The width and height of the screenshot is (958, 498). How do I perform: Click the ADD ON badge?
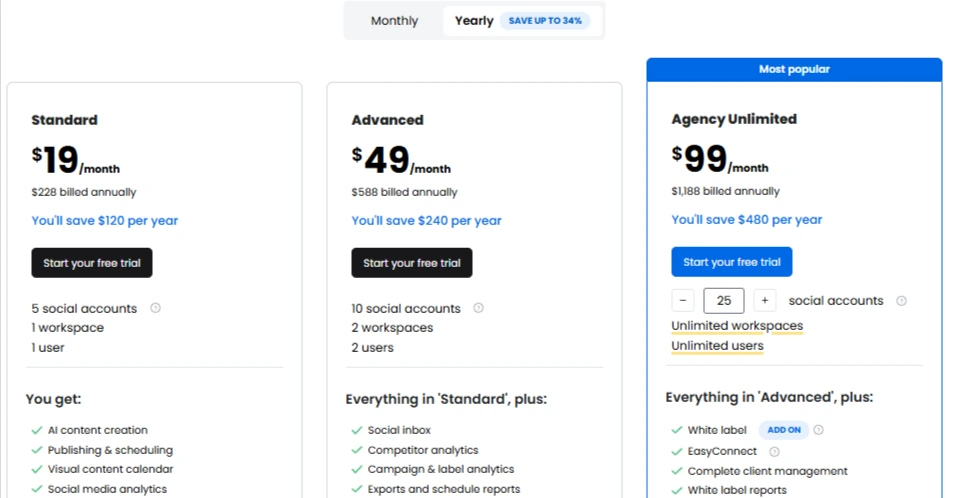click(784, 430)
